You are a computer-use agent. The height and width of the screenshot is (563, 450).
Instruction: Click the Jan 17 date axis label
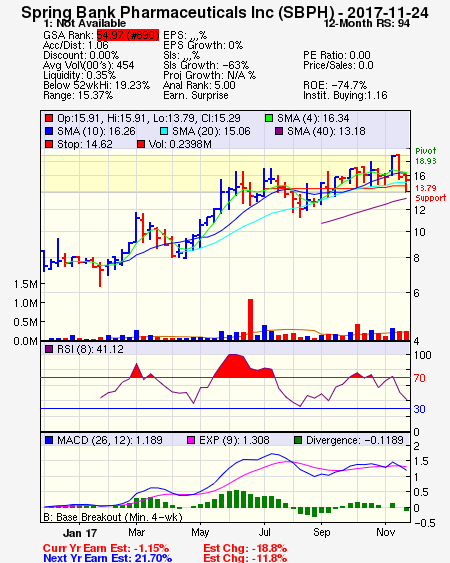coord(80,533)
